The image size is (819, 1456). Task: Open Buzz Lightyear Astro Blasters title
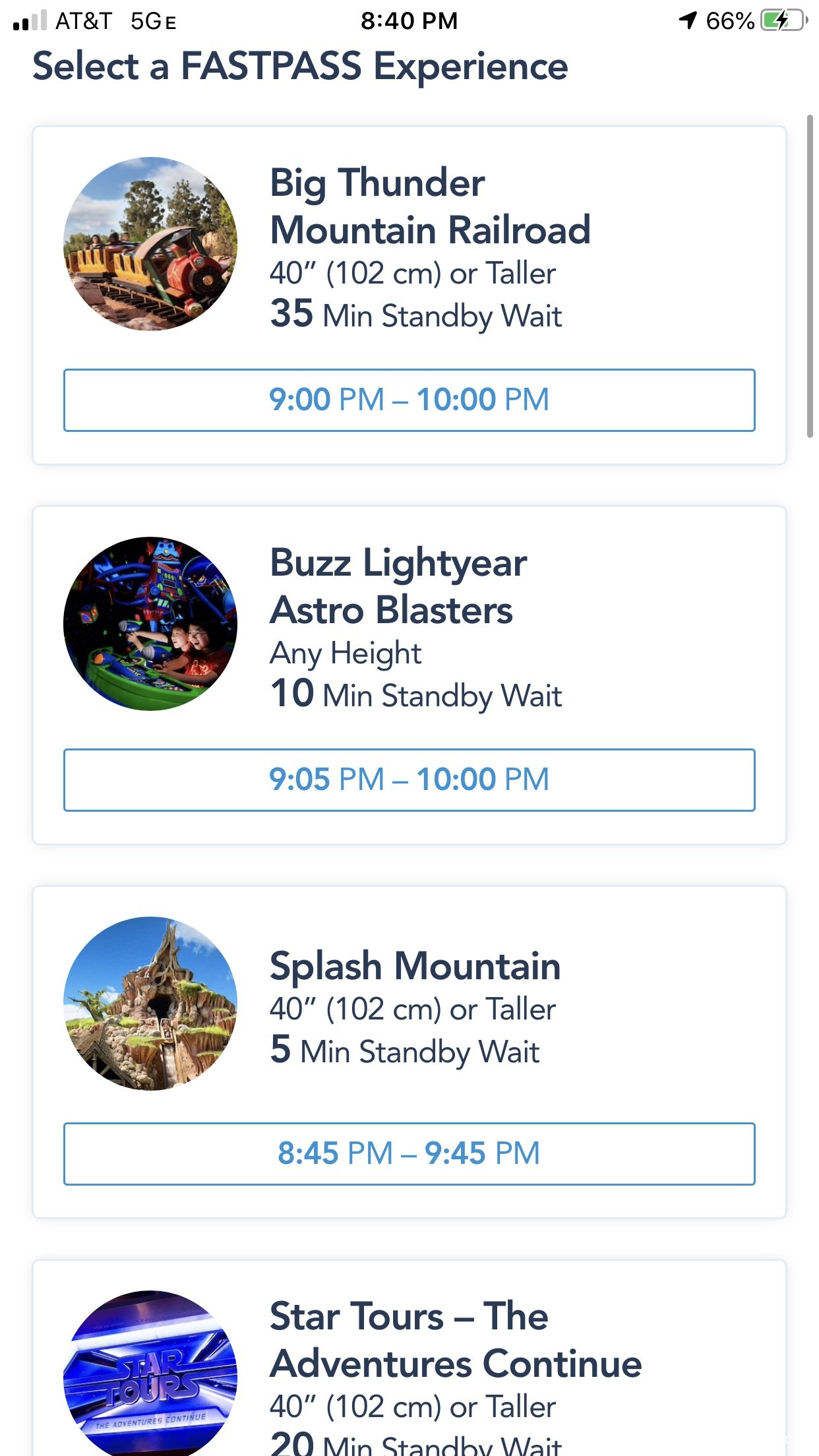(398, 586)
